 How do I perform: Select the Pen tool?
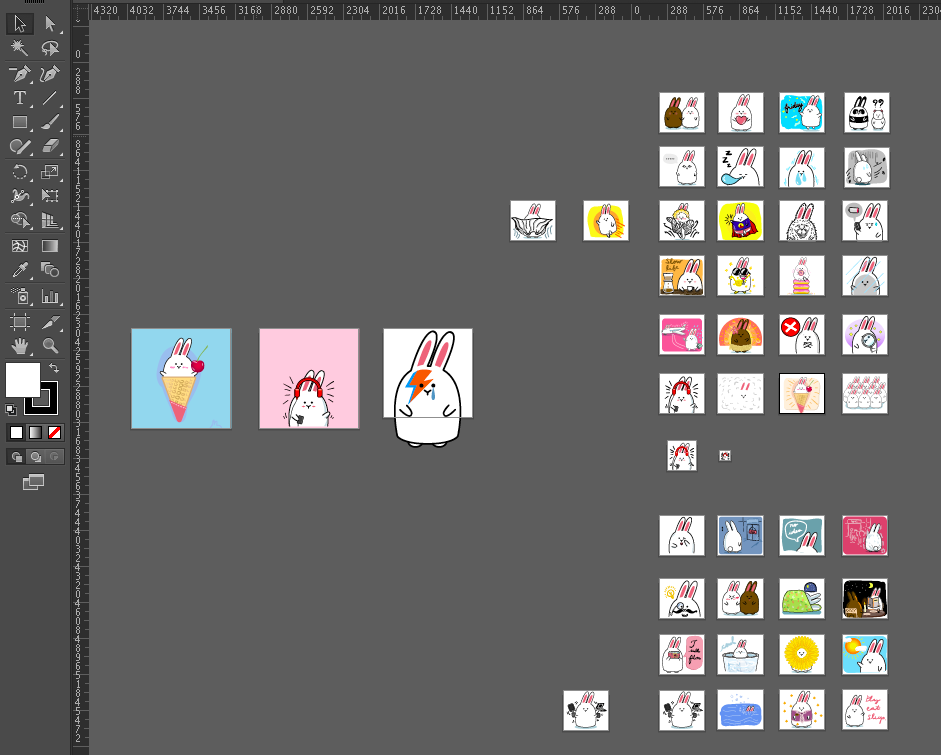[20, 74]
